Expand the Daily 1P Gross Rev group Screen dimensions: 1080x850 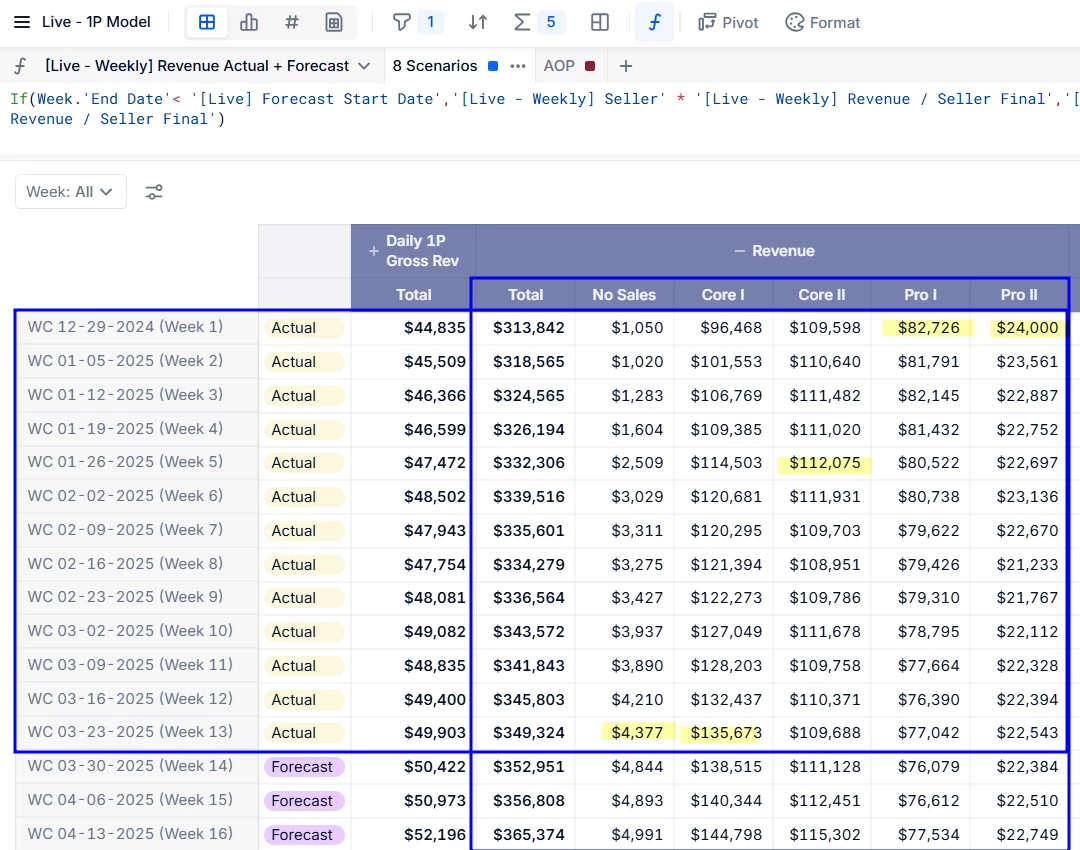(374, 251)
